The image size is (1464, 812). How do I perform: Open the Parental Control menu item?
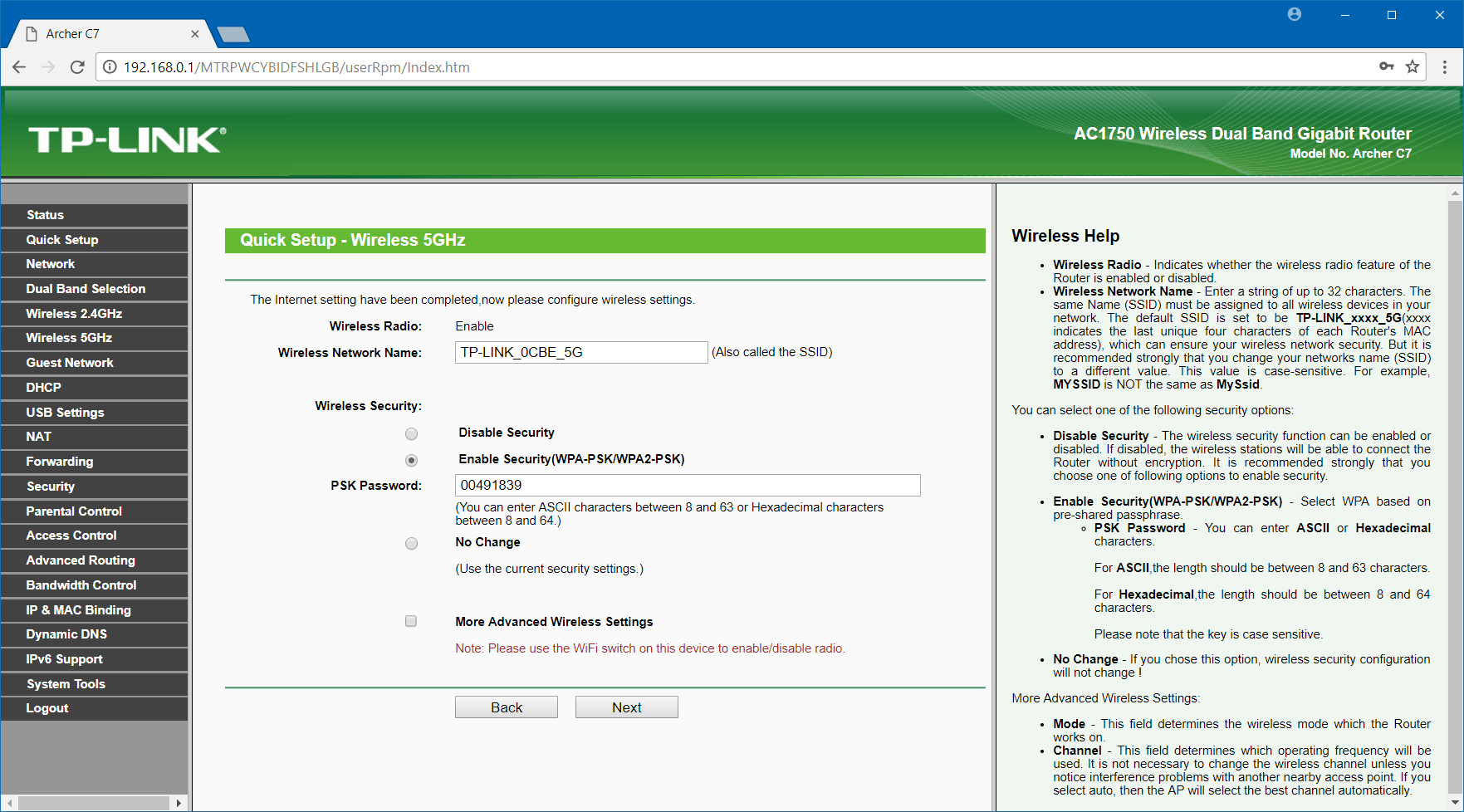pyautogui.click(x=95, y=511)
